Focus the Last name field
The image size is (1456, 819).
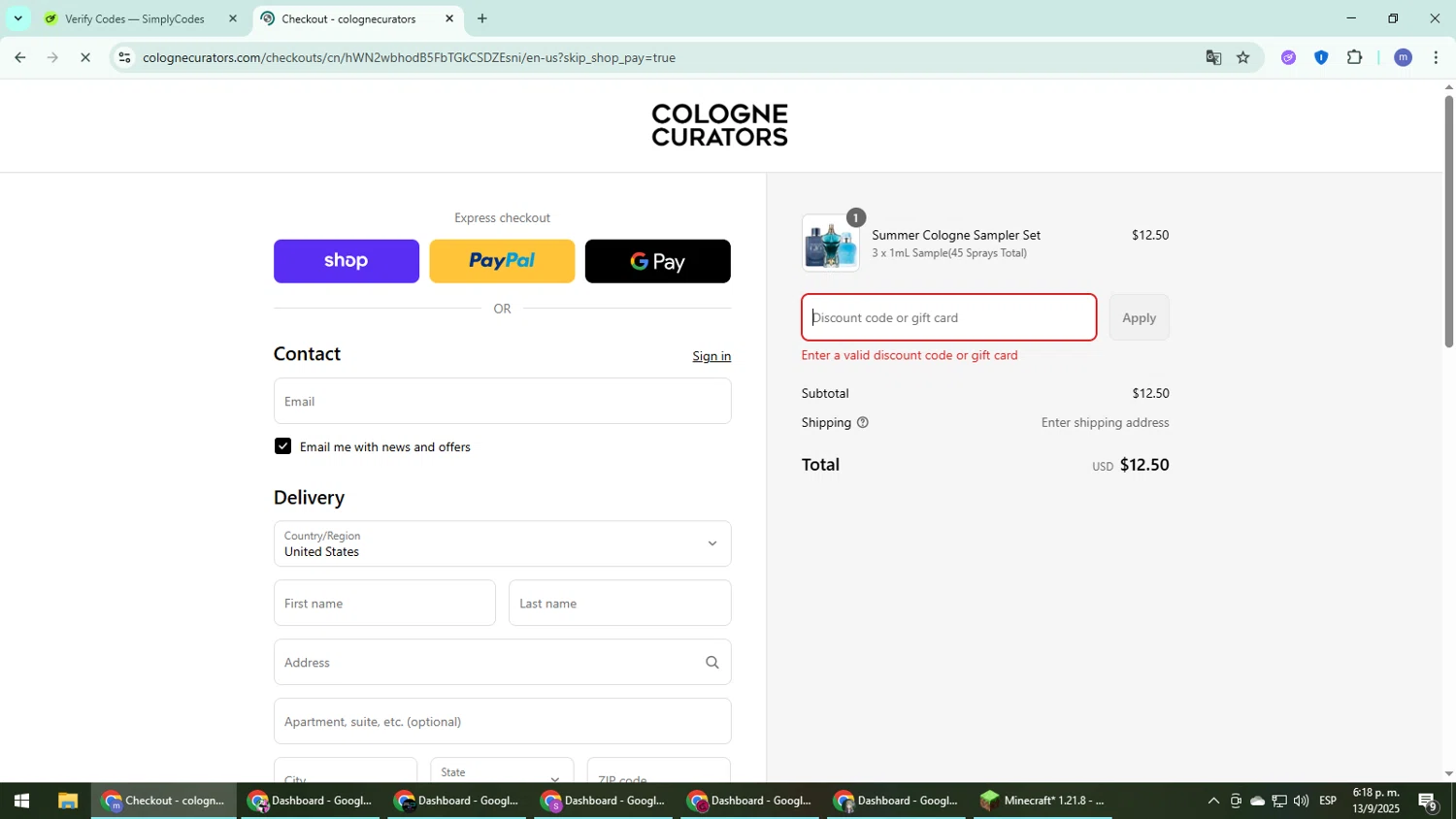coord(619,604)
